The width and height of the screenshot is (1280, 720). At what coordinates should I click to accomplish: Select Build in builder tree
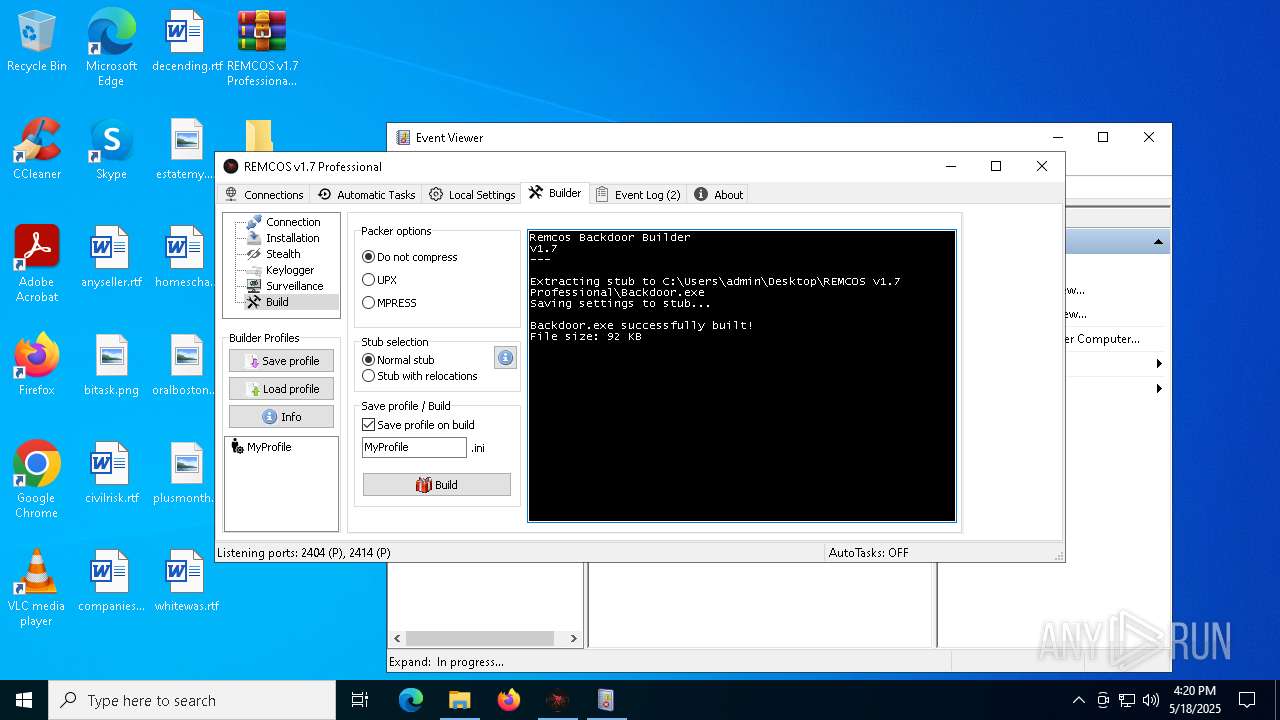(277, 302)
